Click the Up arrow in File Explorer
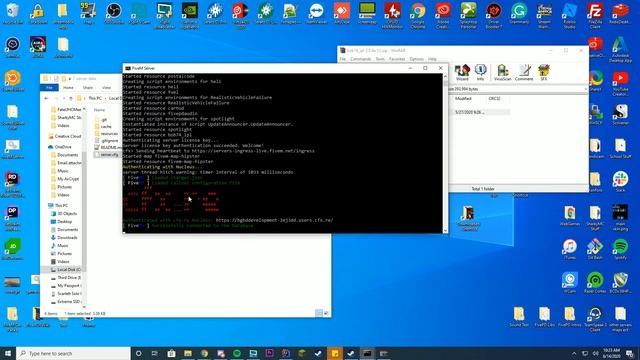The image size is (640, 360). click(71, 98)
